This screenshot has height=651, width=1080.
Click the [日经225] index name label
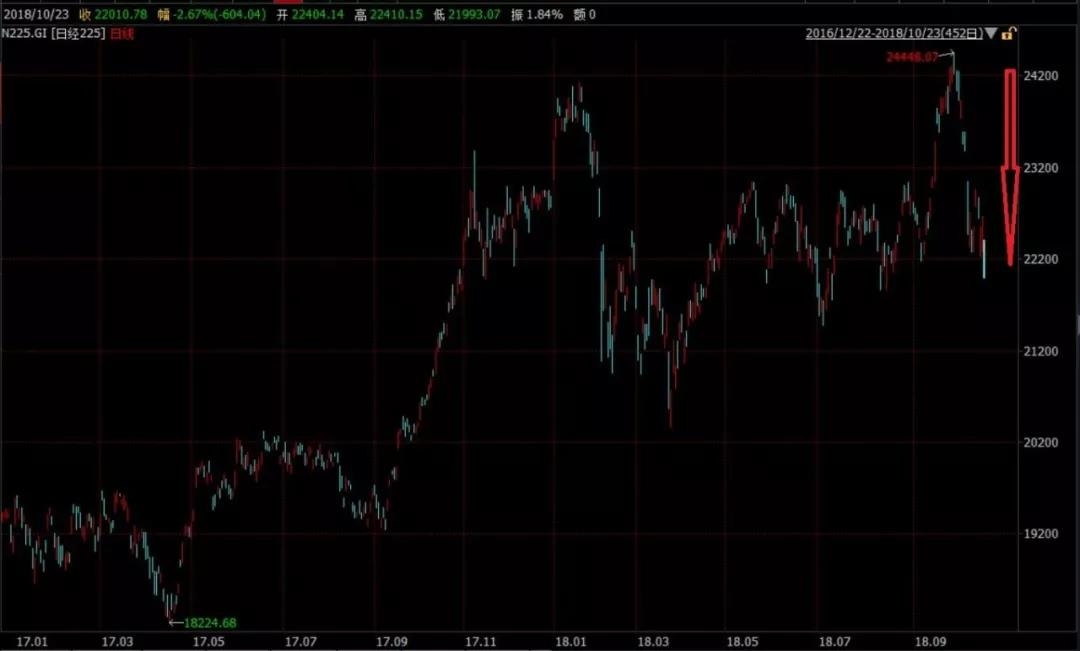tap(79, 33)
